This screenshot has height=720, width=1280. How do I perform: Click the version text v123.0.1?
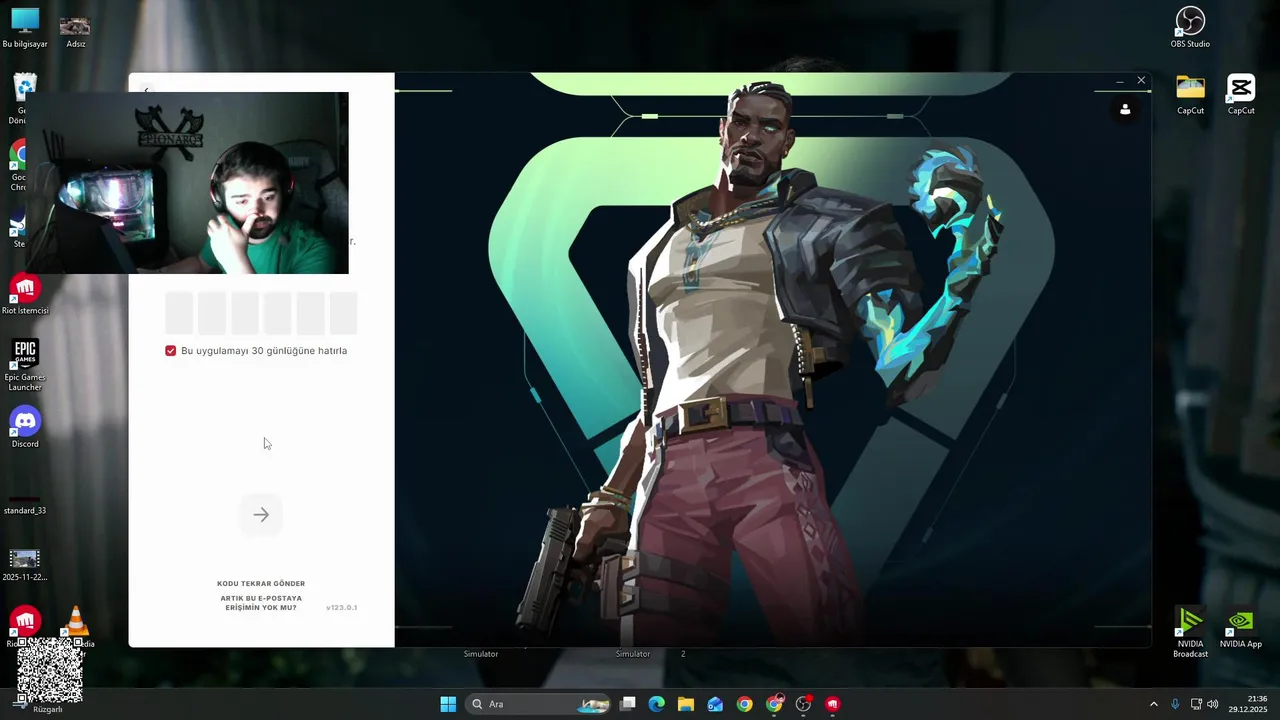[x=341, y=607]
